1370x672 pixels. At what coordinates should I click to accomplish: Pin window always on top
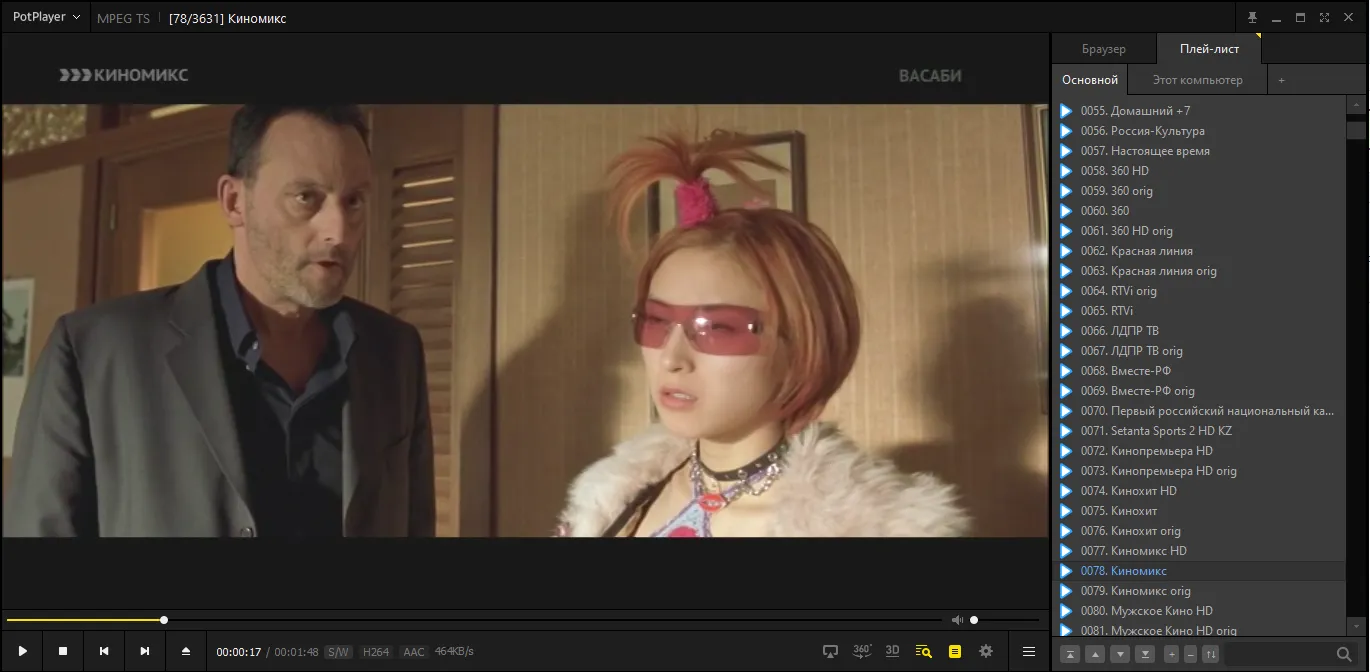[x=1252, y=18]
